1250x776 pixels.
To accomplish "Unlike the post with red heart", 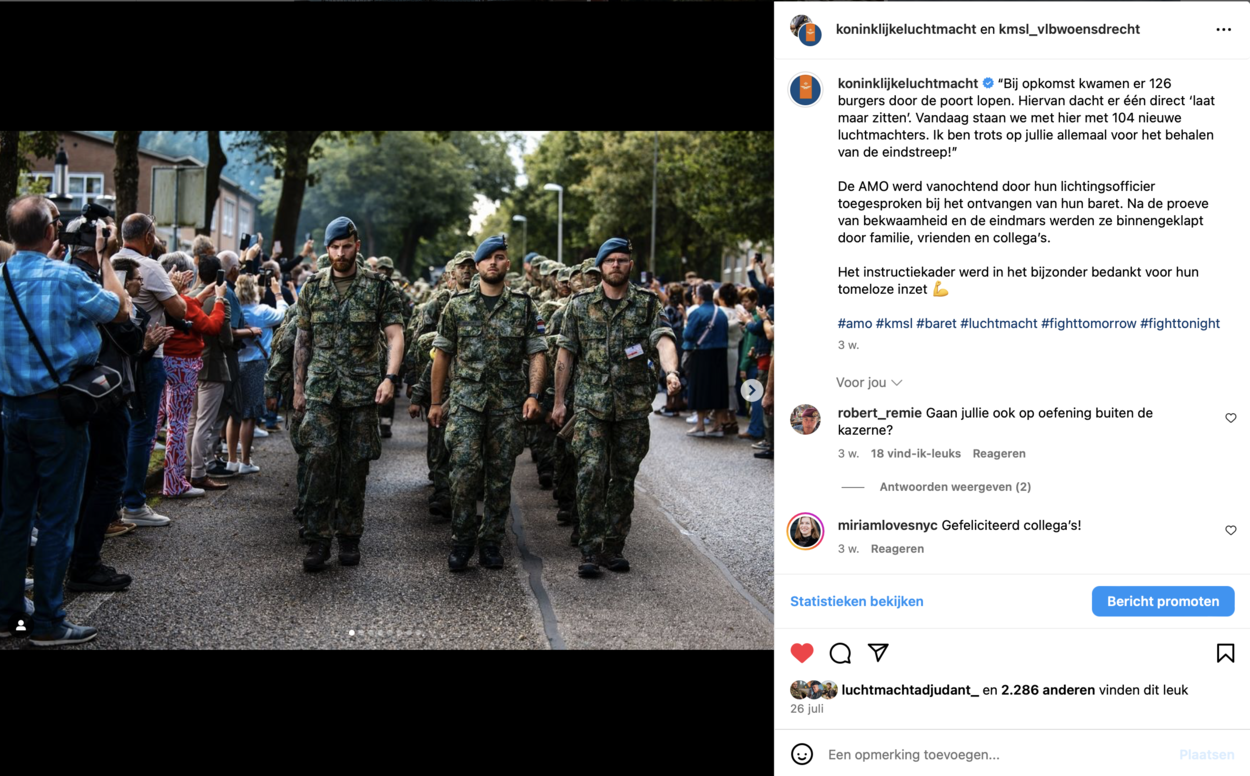I will [x=802, y=653].
